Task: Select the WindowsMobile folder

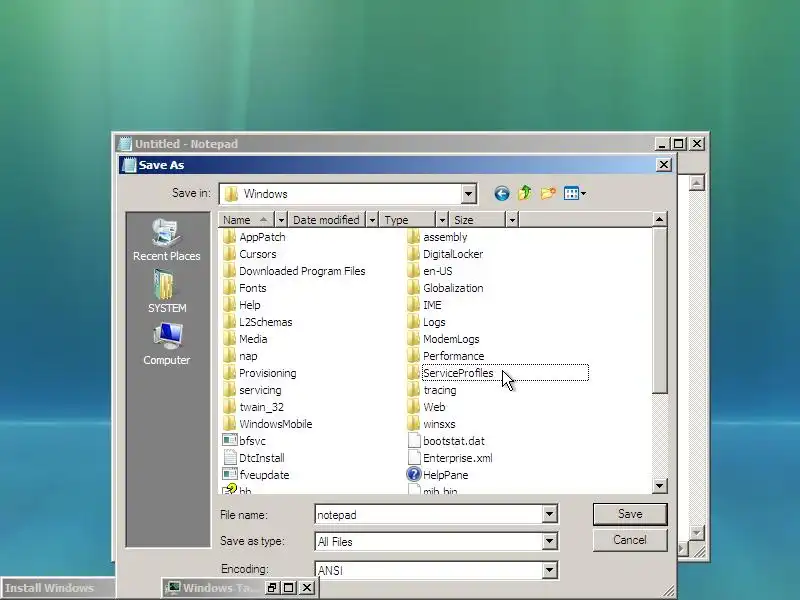Action: [268, 424]
